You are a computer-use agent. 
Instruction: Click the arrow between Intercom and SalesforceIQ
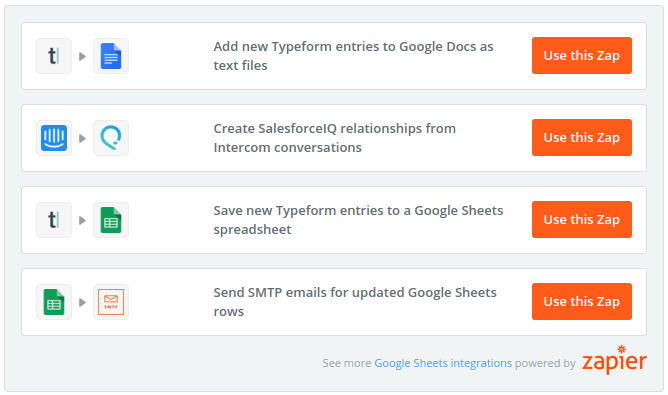(x=83, y=138)
